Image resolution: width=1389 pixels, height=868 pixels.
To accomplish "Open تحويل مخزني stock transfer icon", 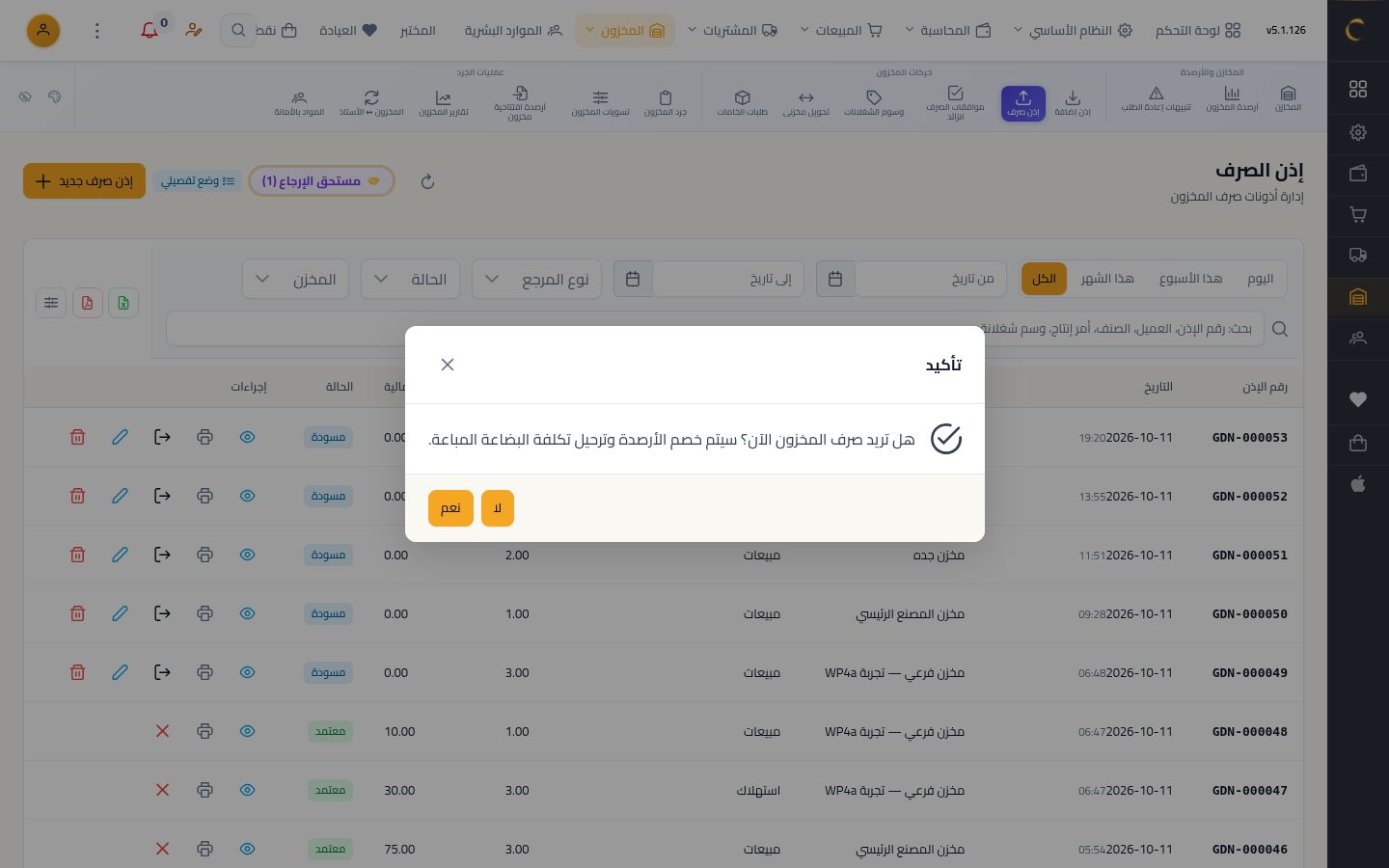I will [x=806, y=103].
